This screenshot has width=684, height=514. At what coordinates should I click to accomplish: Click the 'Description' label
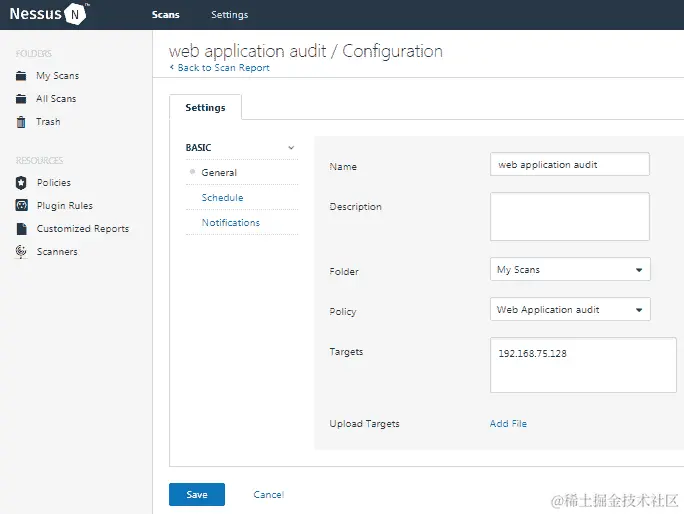[x=356, y=206]
